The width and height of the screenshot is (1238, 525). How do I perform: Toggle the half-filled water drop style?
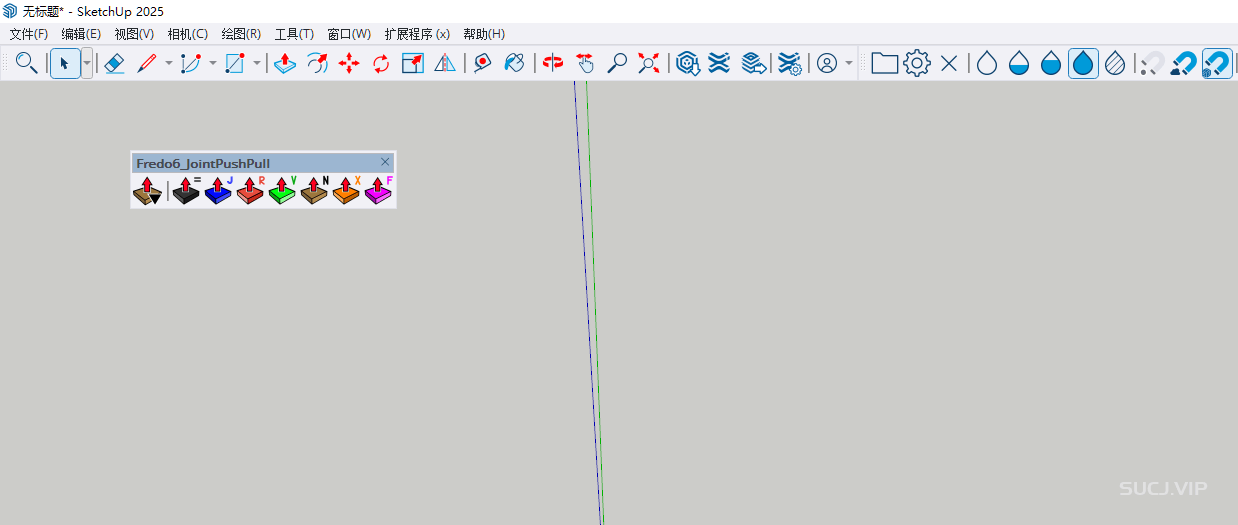(x=1019, y=63)
